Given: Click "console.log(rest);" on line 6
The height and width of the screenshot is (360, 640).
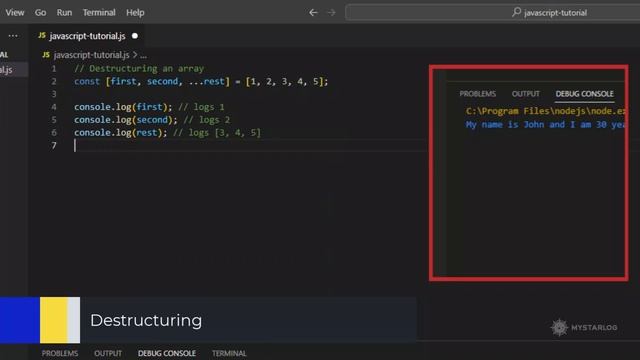Looking at the screenshot, I should tap(121, 133).
